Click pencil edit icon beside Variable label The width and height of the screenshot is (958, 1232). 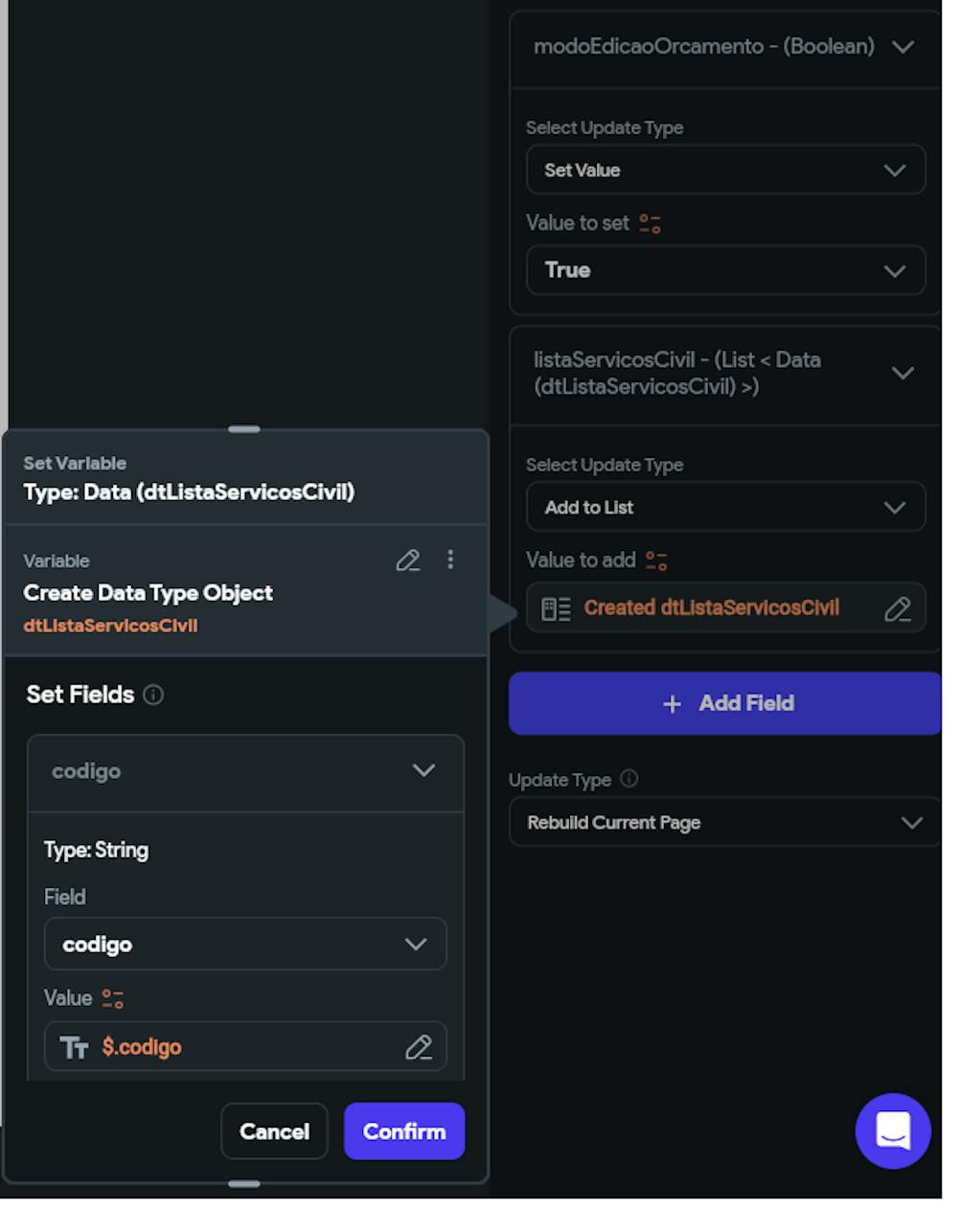pyautogui.click(x=408, y=560)
